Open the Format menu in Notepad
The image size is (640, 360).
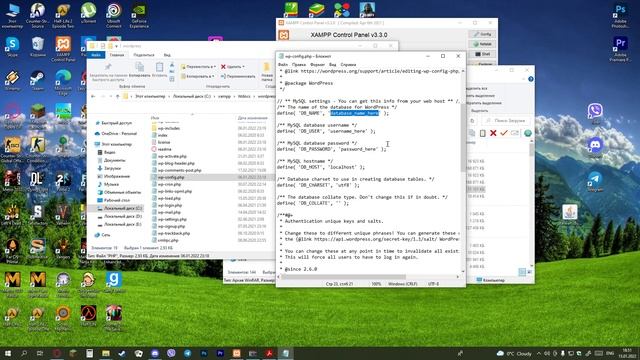pos(317,64)
